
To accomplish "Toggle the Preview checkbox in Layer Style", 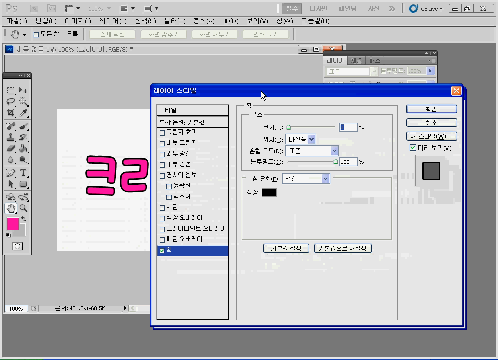I will click(413, 147).
